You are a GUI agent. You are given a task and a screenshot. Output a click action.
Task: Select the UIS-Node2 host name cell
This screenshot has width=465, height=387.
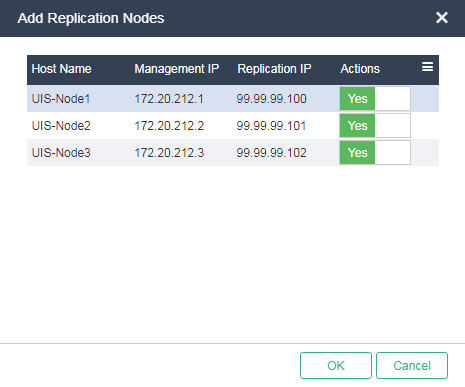(61, 126)
